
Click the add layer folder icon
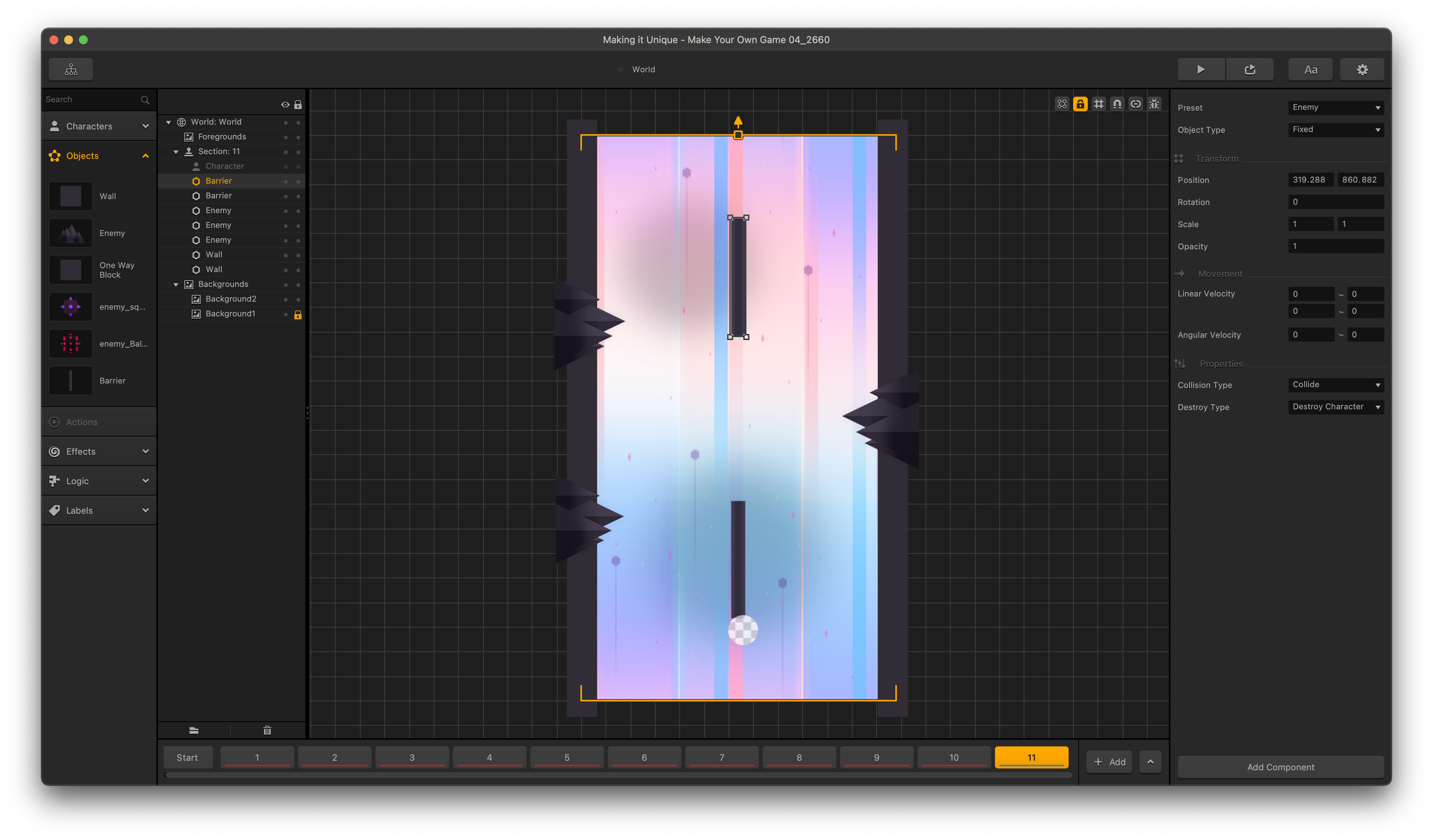[x=194, y=731]
